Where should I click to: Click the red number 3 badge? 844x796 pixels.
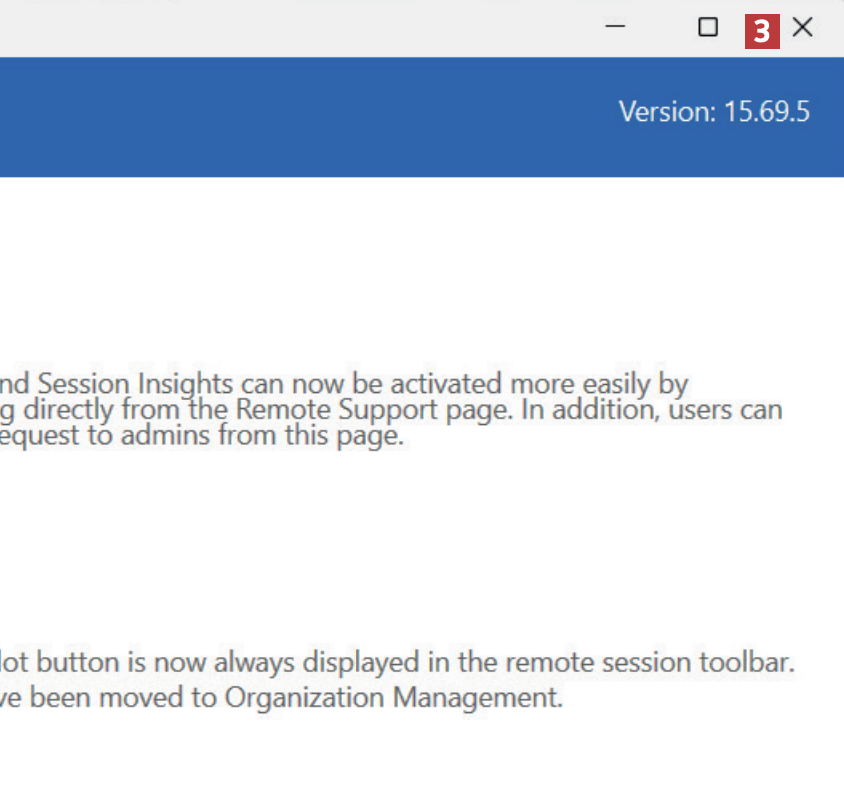(x=762, y=31)
